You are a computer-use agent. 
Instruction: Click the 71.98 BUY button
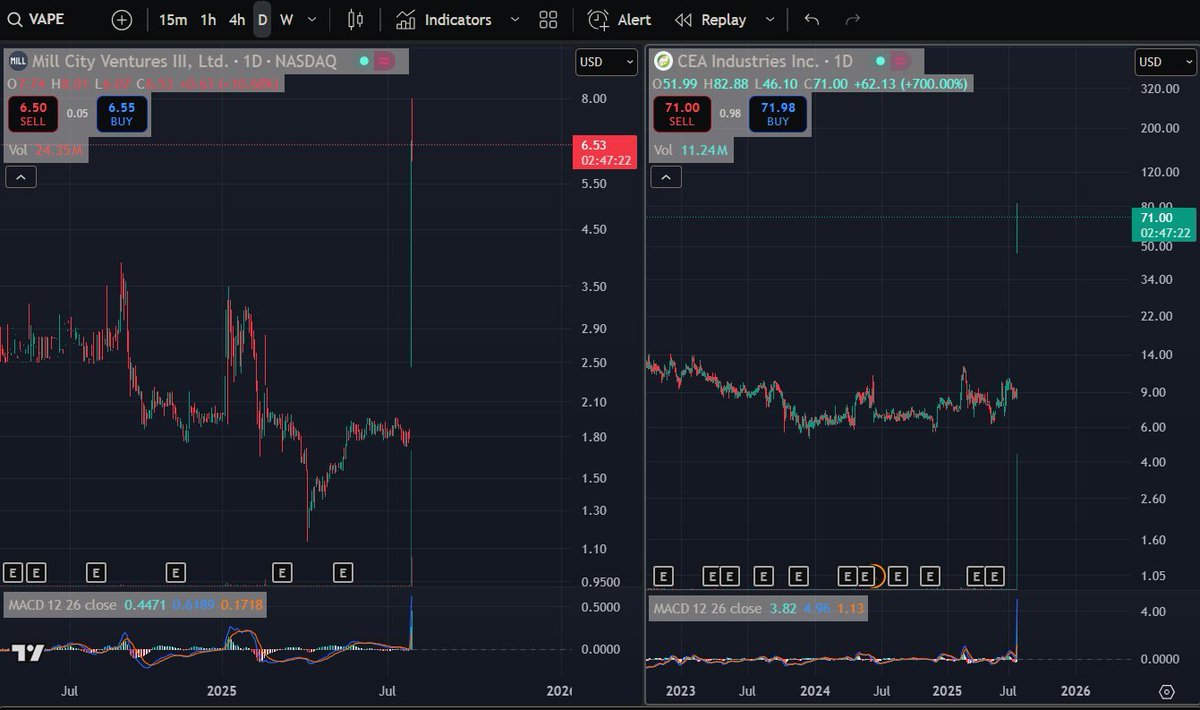777,112
